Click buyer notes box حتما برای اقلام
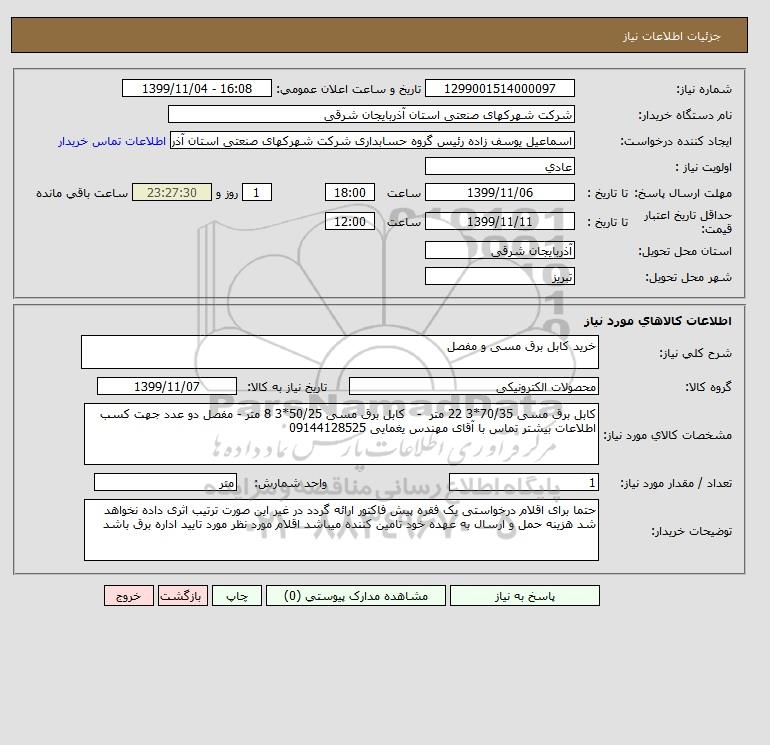Screen dimensions: 770x745 point(341,530)
